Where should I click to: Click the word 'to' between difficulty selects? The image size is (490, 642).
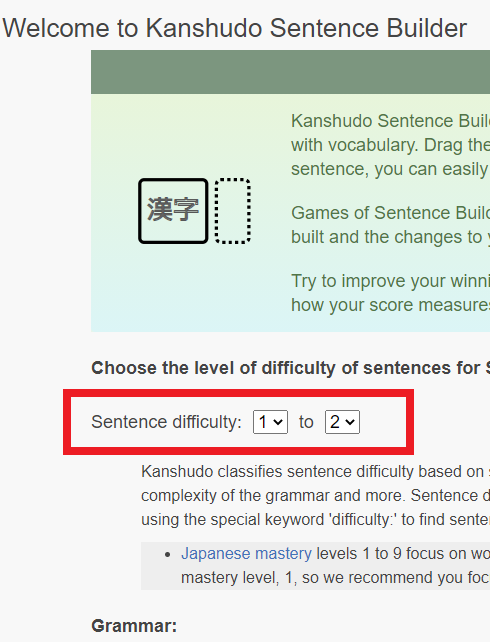click(x=306, y=422)
